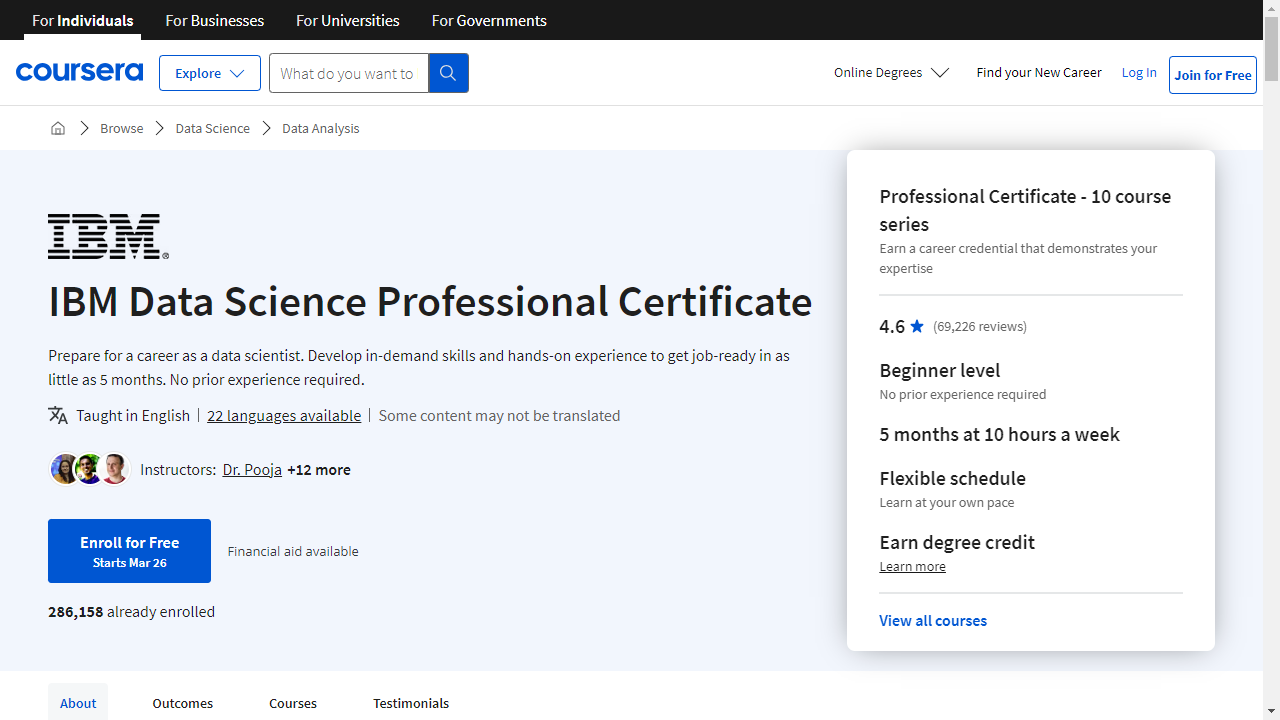The height and width of the screenshot is (720, 1280).
Task: Switch to the For Governments tab
Action: pos(489,20)
